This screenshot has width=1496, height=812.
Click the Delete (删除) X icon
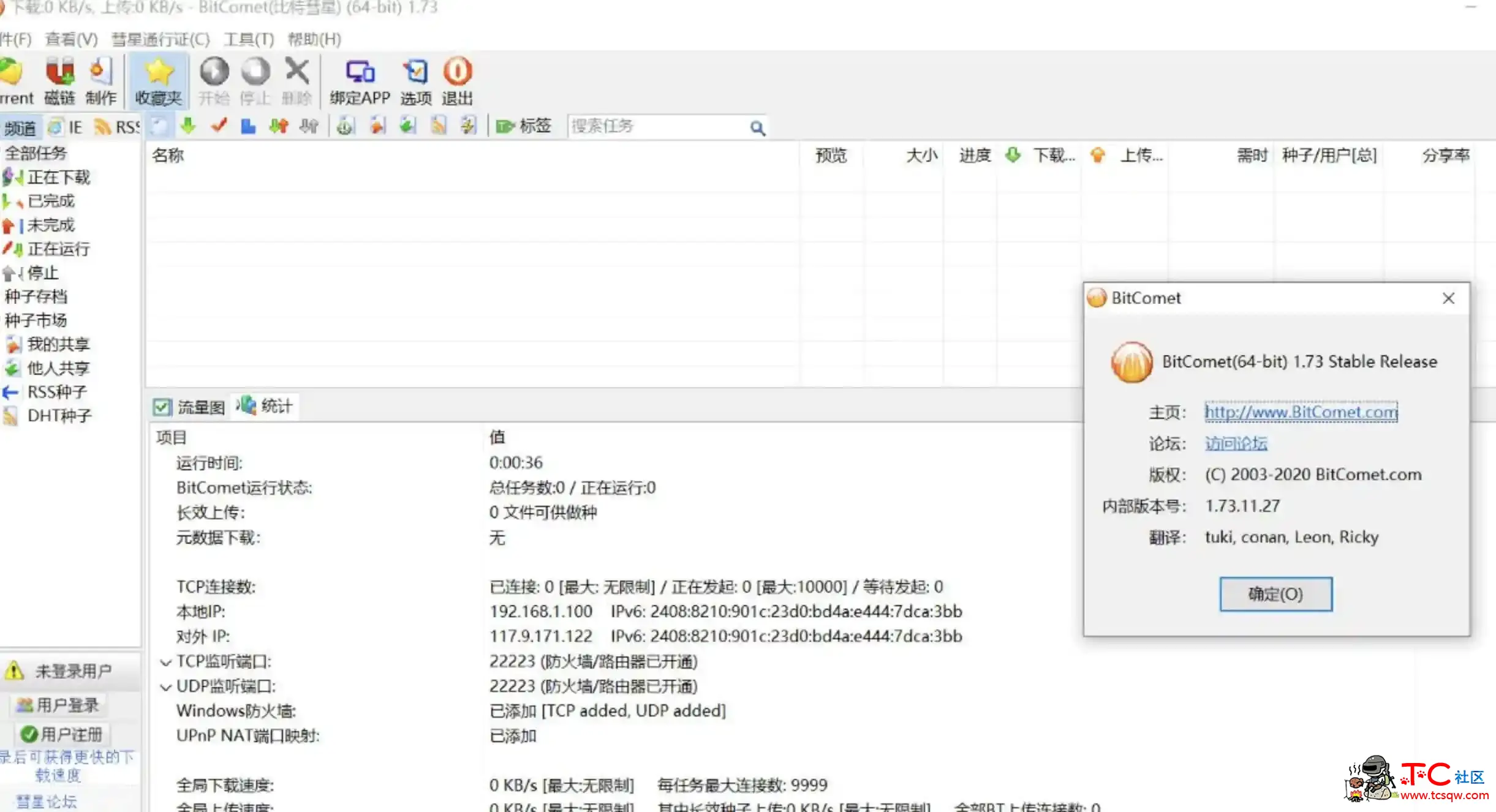[297, 81]
